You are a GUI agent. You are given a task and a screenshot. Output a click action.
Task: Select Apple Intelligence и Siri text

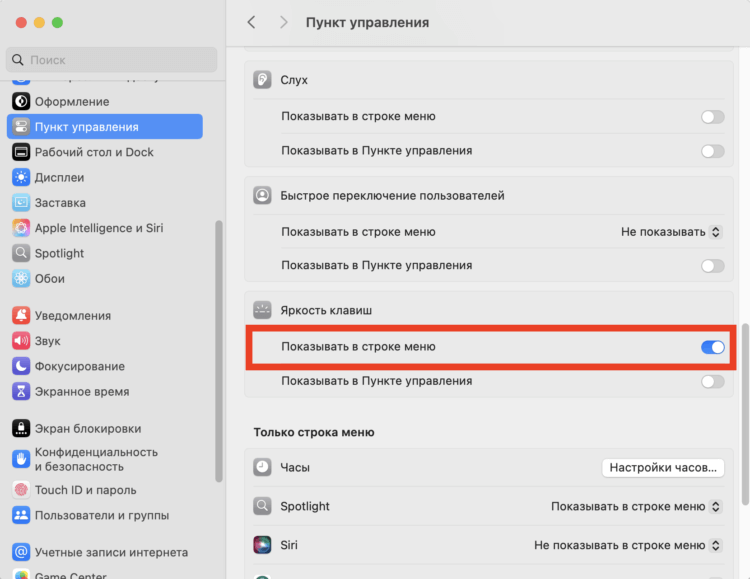coord(99,228)
